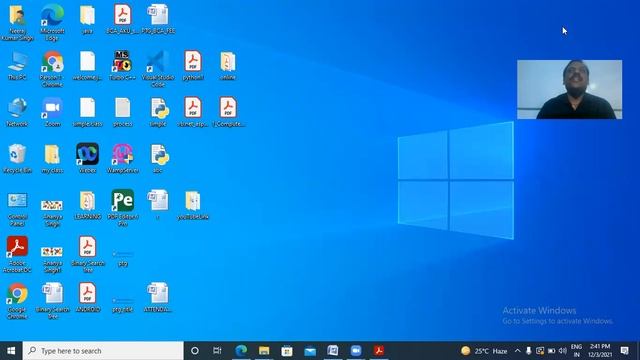640x360 pixels.
Task: Open Microsoft Edge from the taskbar
Action: (x=241, y=351)
